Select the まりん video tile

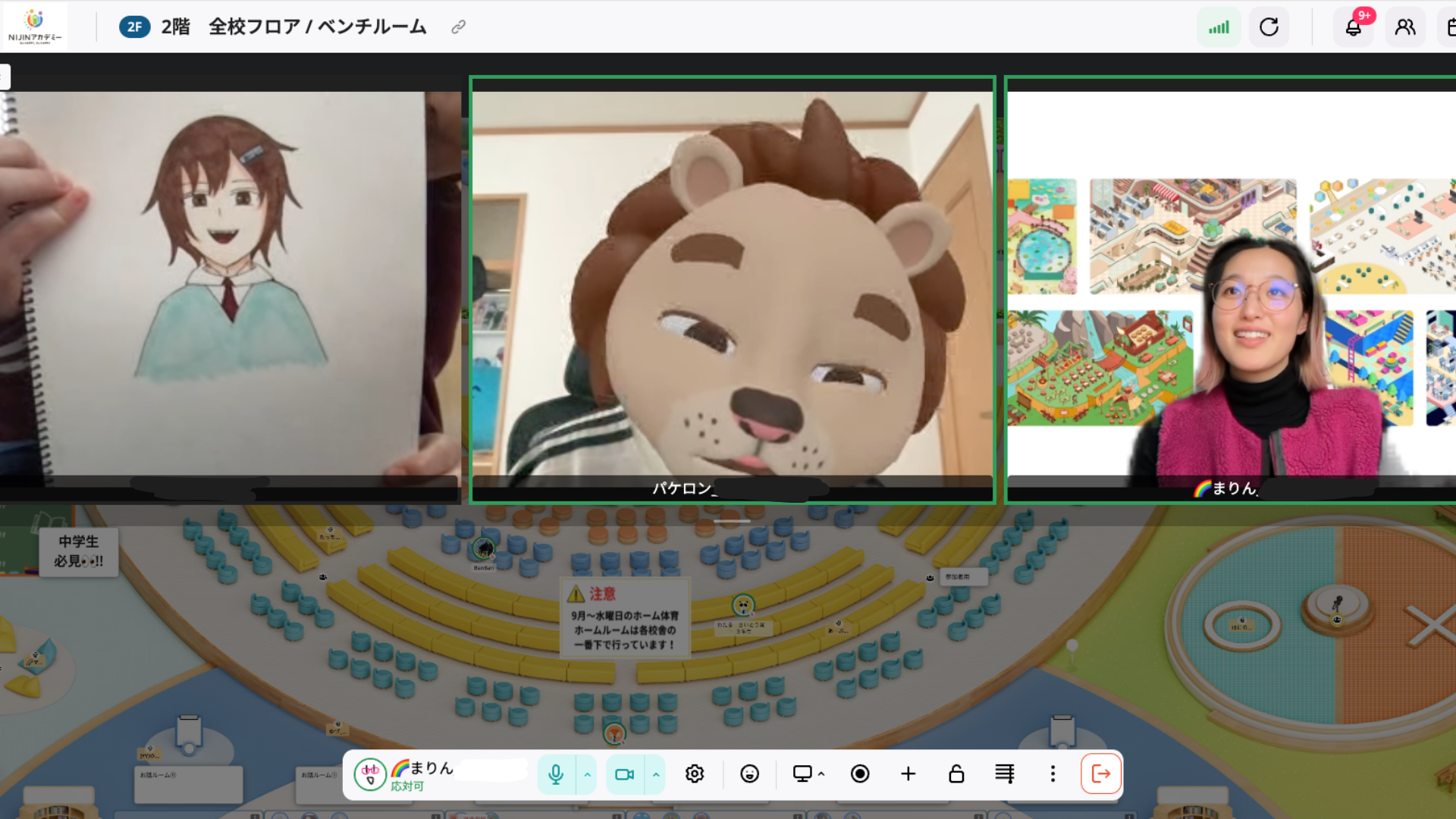coord(1231,290)
